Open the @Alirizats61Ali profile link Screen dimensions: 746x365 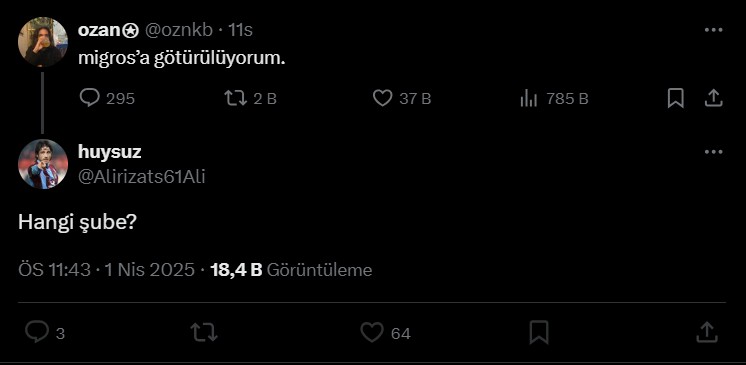141,177
